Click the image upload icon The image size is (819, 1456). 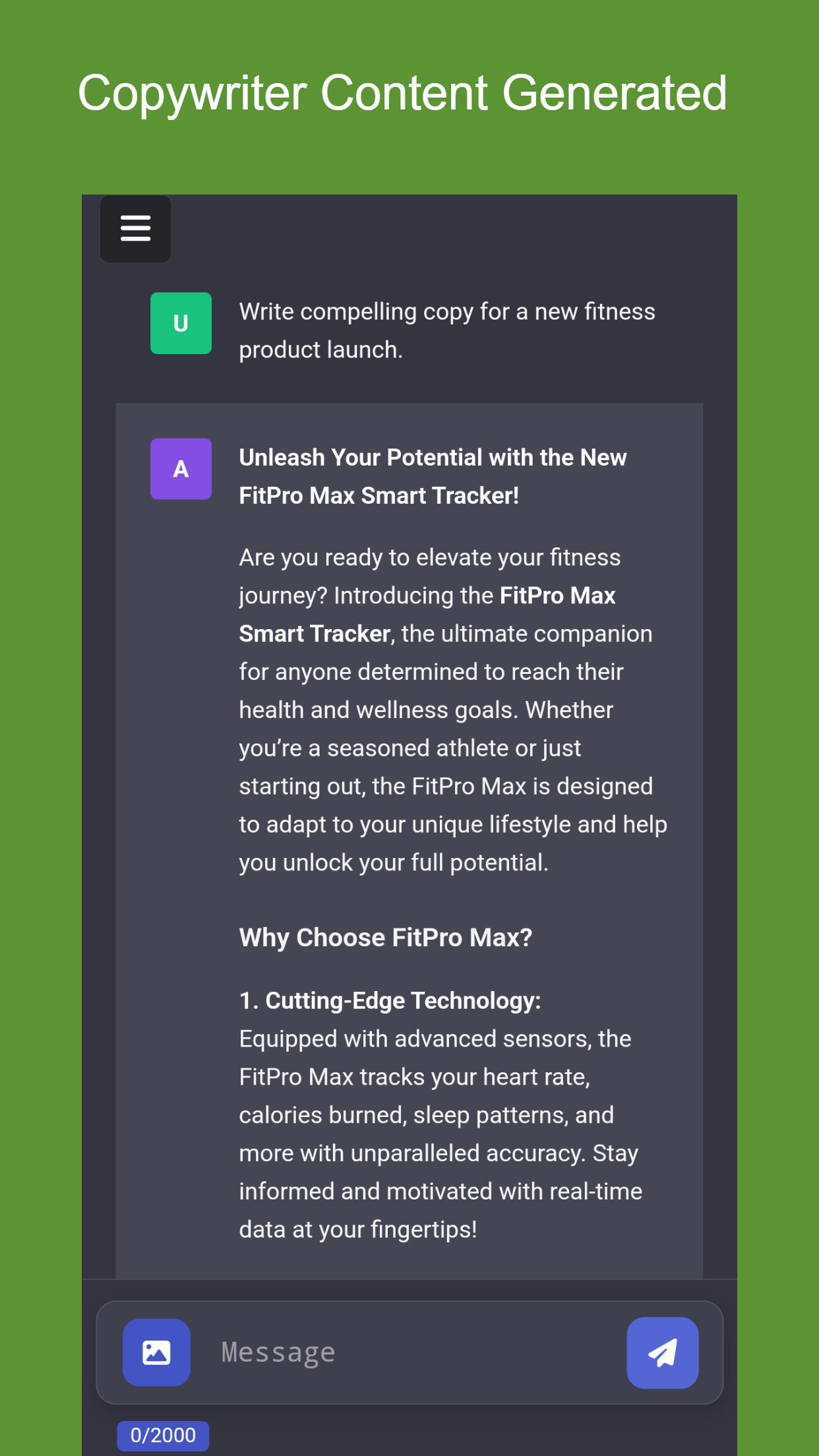pyautogui.click(x=156, y=1352)
